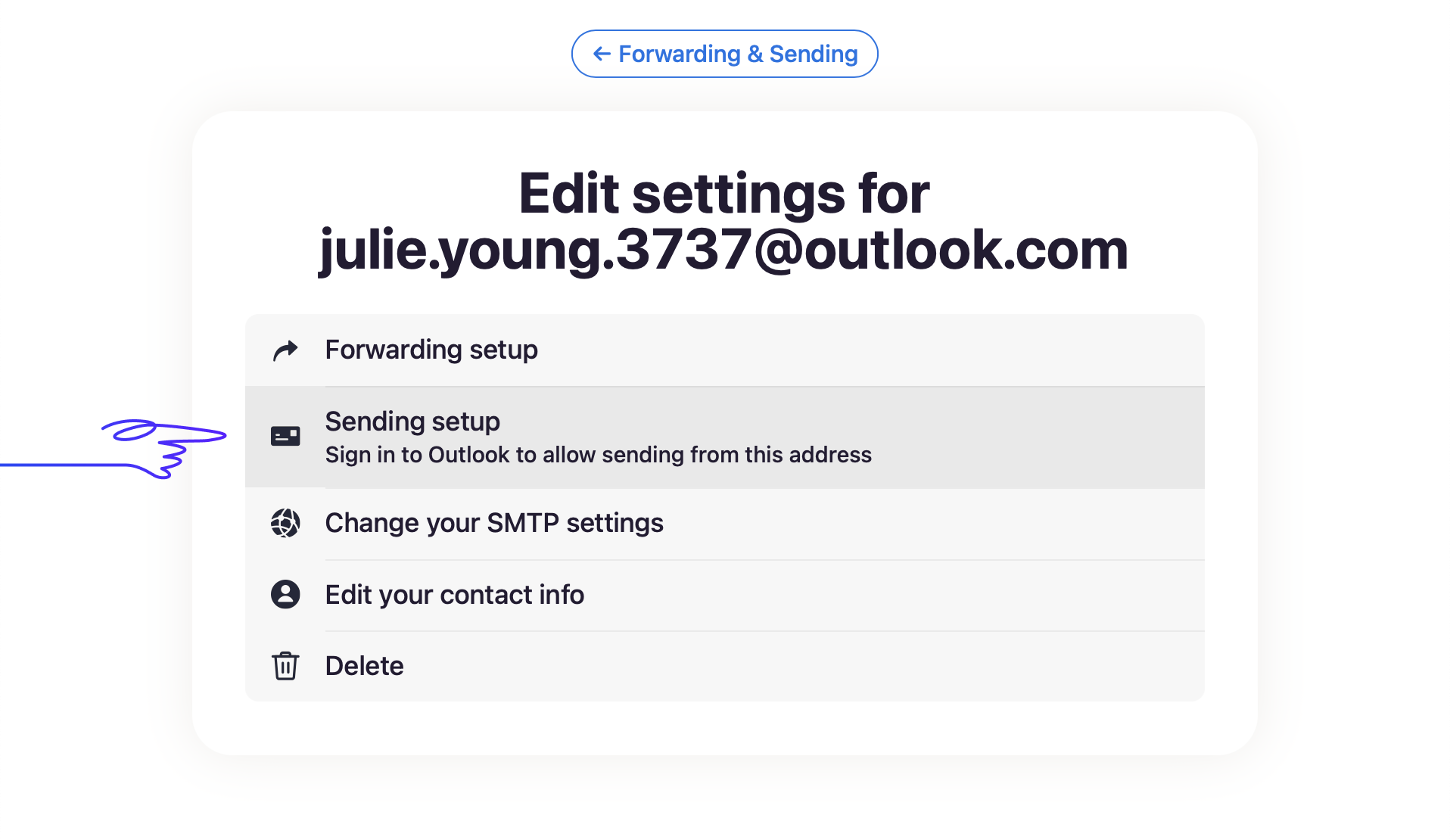Click empty space in Delete row
This screenshot has height=840, width=1450.
pos(802,666)
